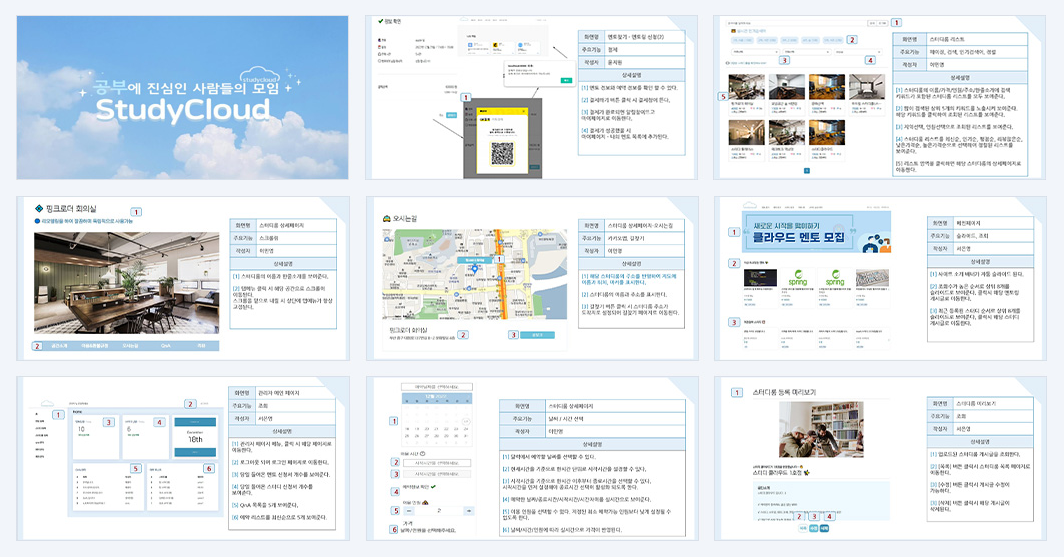Image resolution: width=1064 pixels, height=557 pixels.
Task: Click the first studyroom photo in the list
Action: (x=746, y=88)
